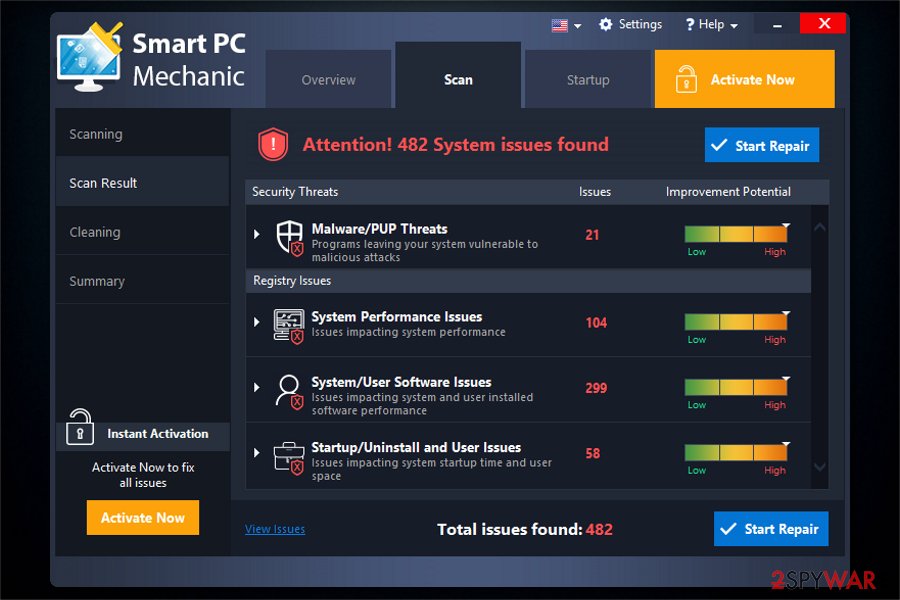Click the Registry Issues section header

tap(528, 281)
